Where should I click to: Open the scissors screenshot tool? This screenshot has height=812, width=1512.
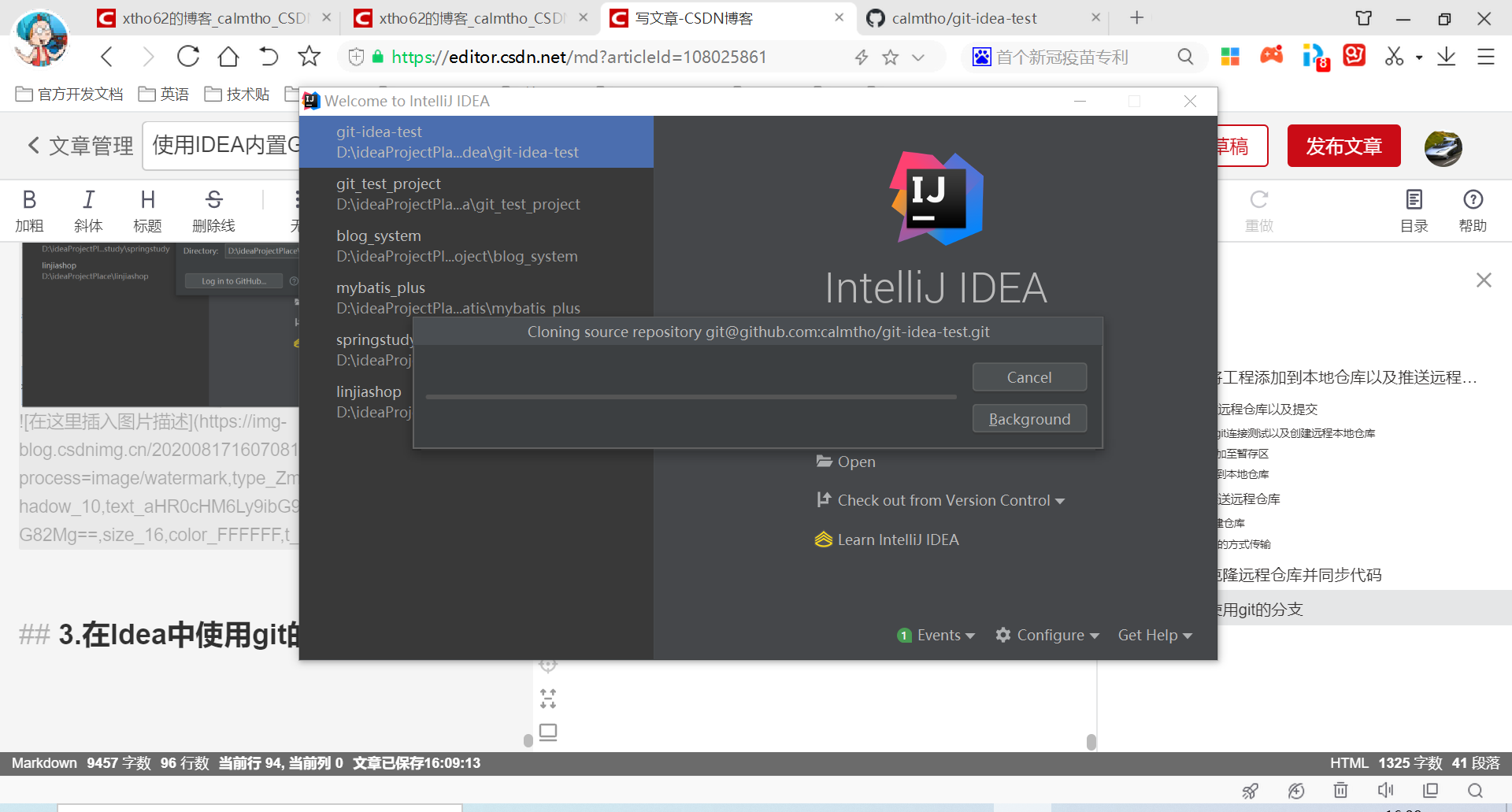(x=1395, y=56)
